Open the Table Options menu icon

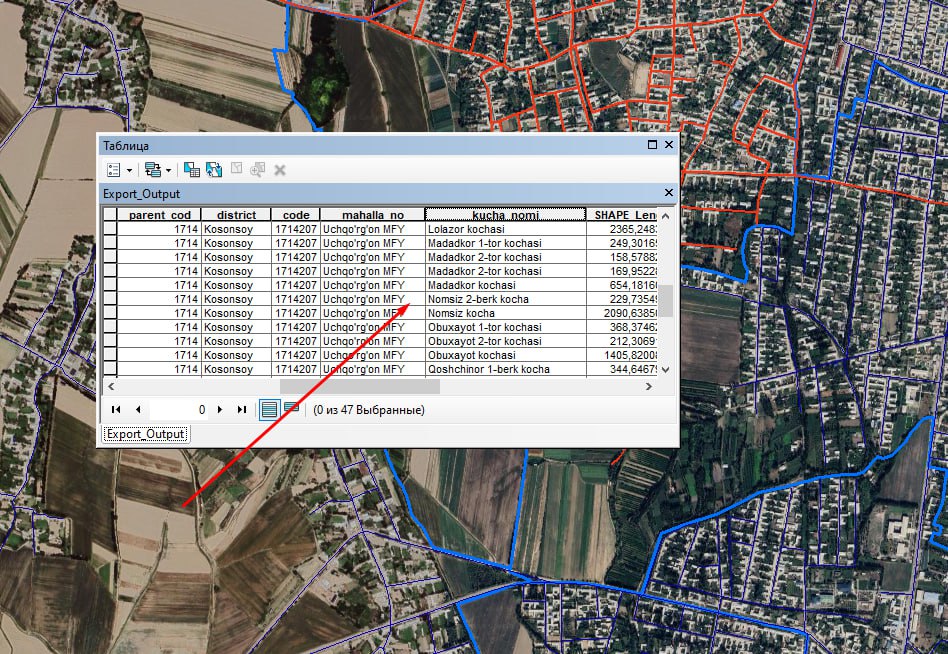[113, 170]
